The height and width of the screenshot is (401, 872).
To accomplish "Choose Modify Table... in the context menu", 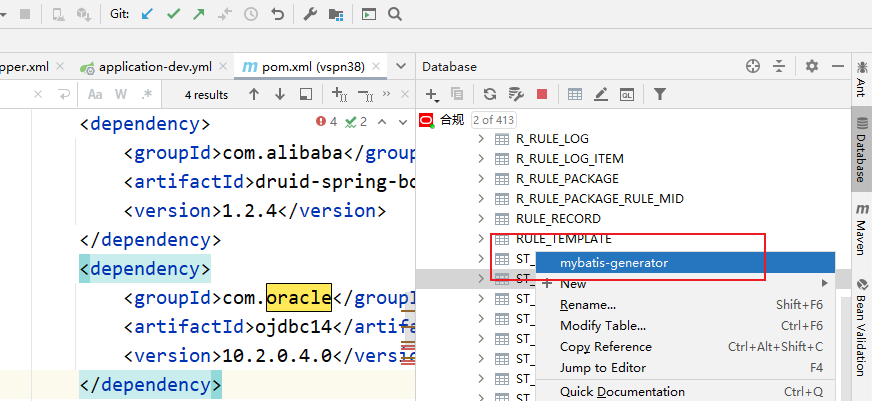I will point(603,325).
